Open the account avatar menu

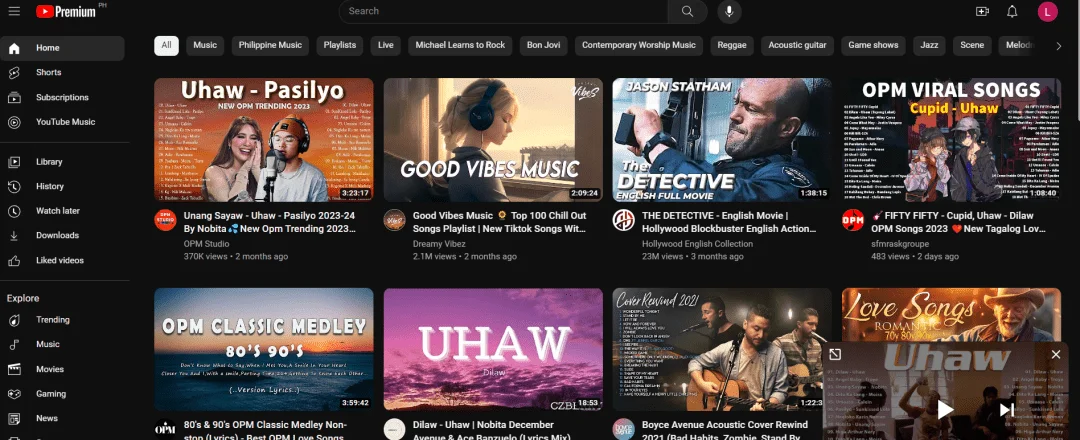(x=1048, y=11)
